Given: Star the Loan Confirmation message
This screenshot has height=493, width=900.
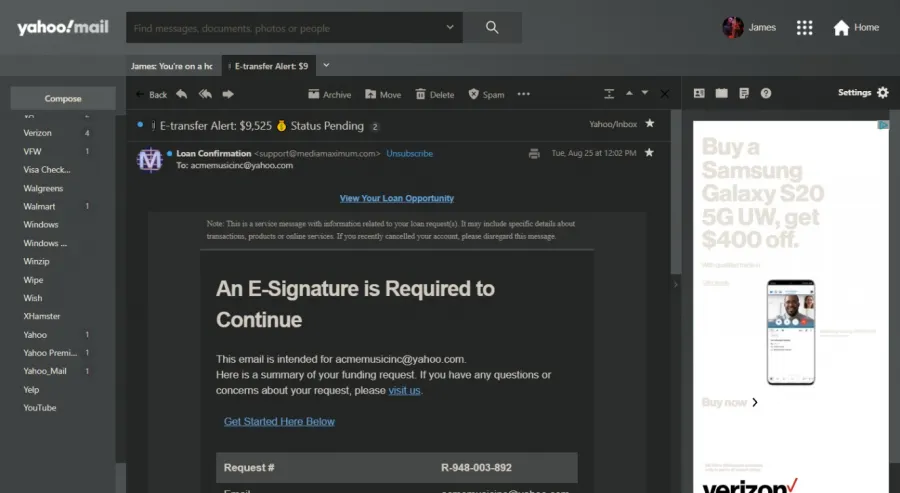Looking at the screenshot, I should pos(649,153).
